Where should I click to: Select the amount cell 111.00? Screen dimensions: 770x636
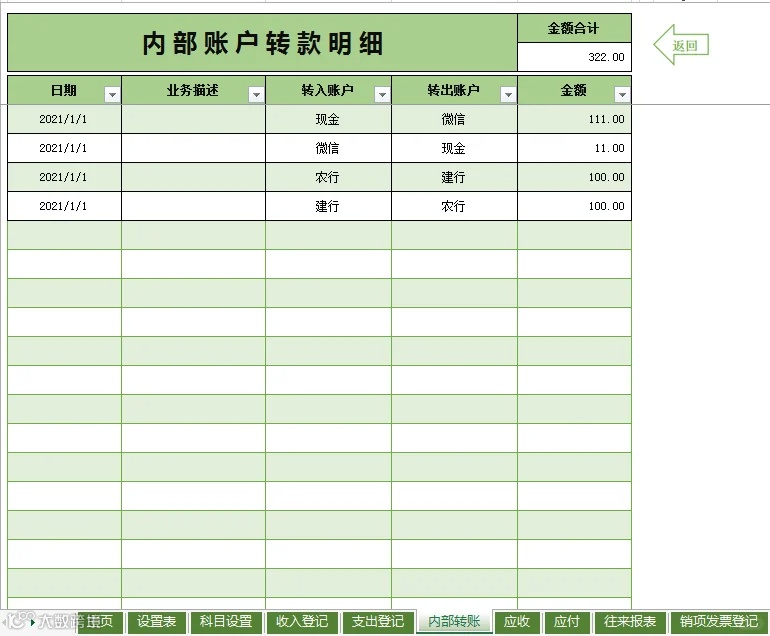(574, 119)
